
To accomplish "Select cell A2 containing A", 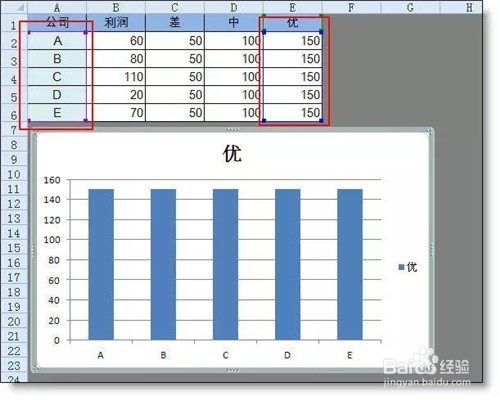I will pos(57,41).
